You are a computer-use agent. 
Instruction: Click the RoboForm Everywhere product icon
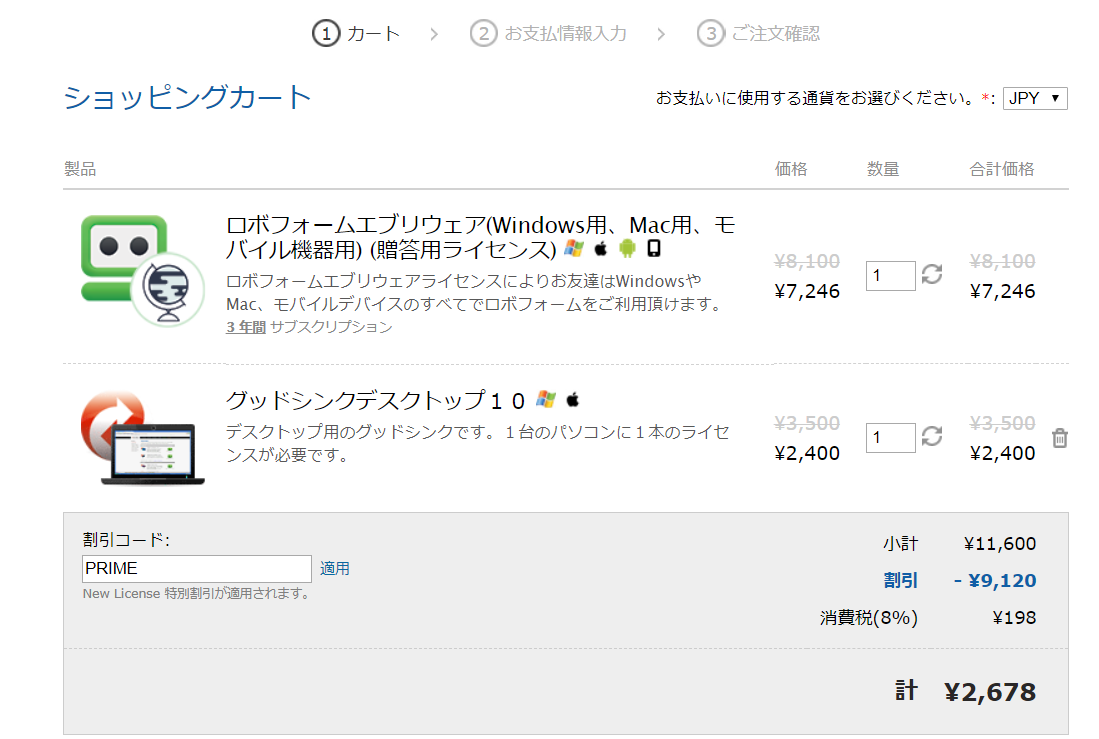click(x=142, y=271)
